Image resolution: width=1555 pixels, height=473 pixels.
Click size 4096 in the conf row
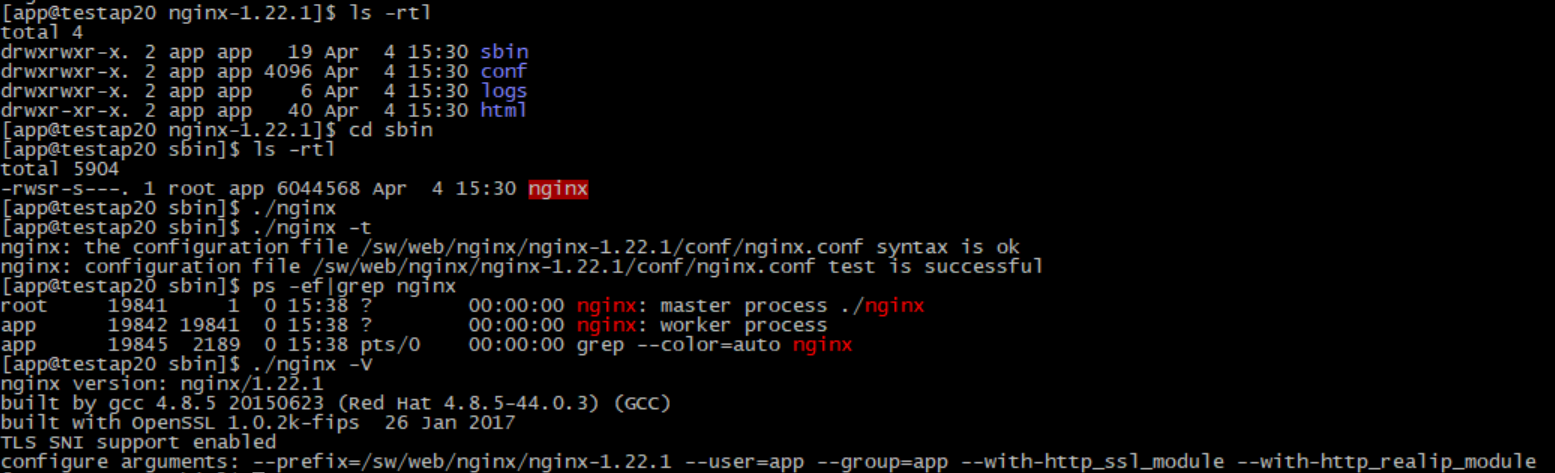click(x=287, y=71)
